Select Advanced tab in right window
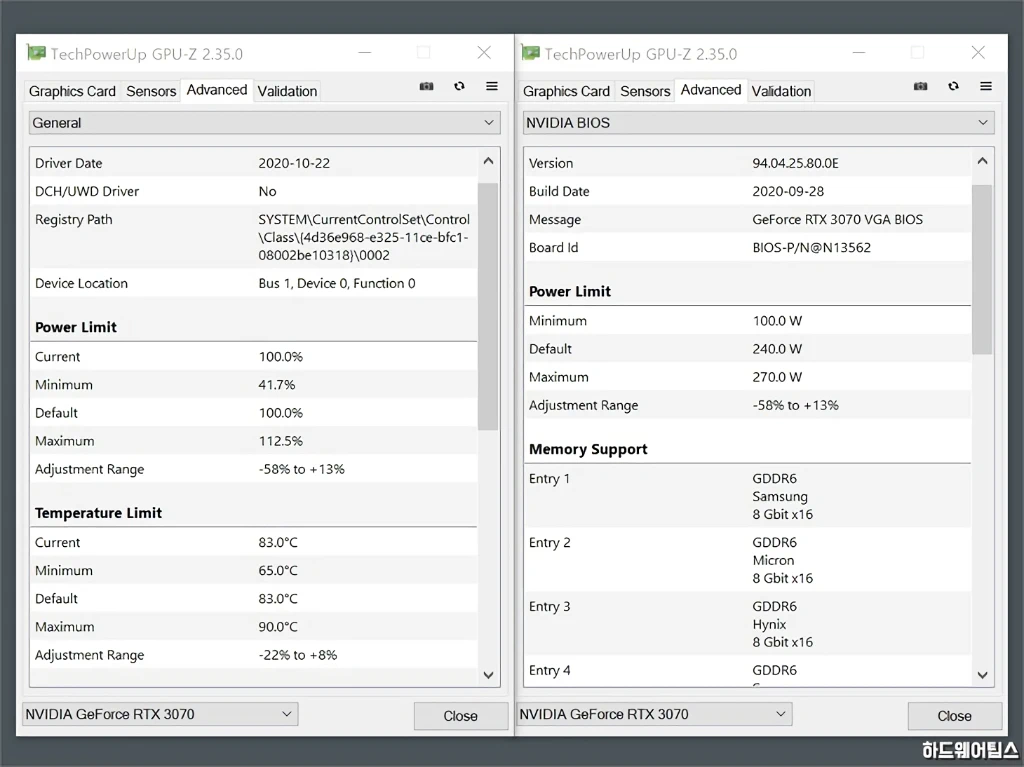 711,90
